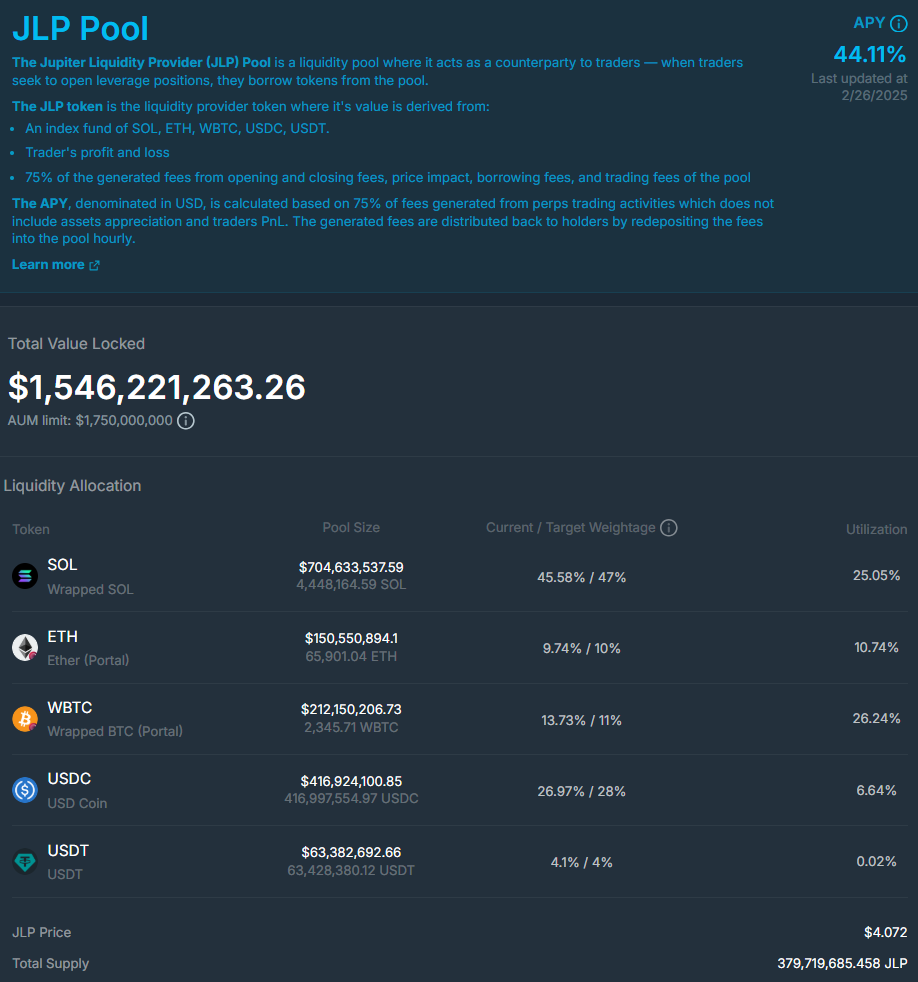Click the ETH token logo

coord(25,647)
